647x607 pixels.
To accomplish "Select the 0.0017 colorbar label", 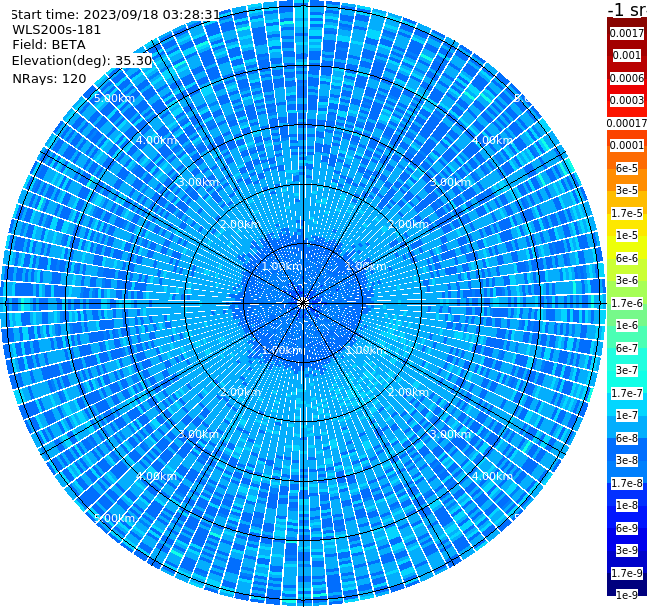I will pyautogui.click(x=627, y=33).
